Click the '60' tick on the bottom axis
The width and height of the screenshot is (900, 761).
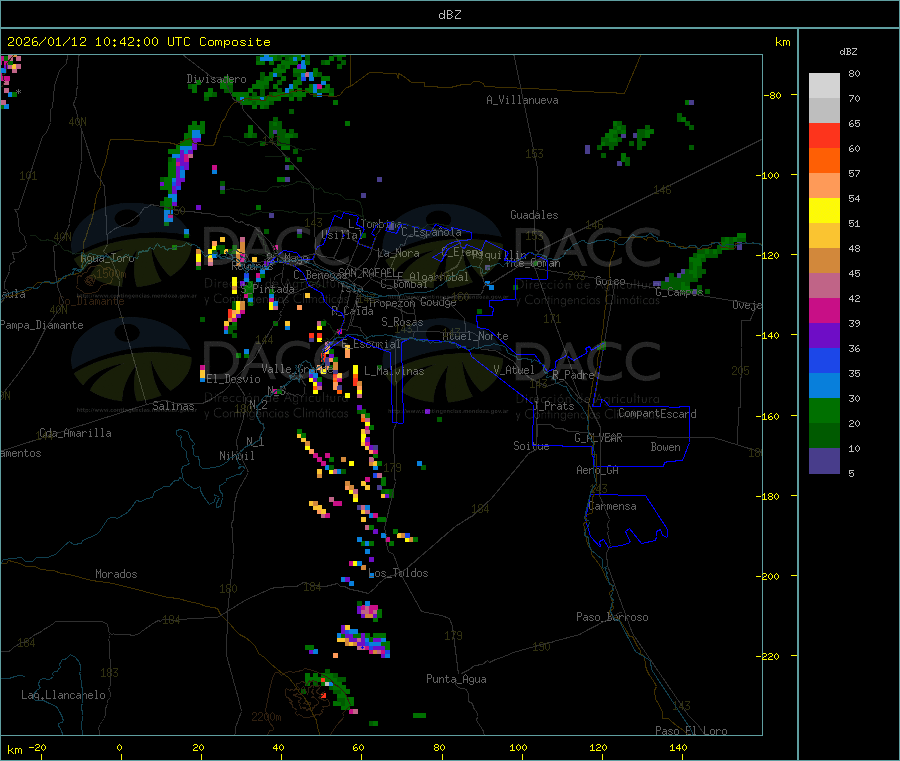[358, 747]
